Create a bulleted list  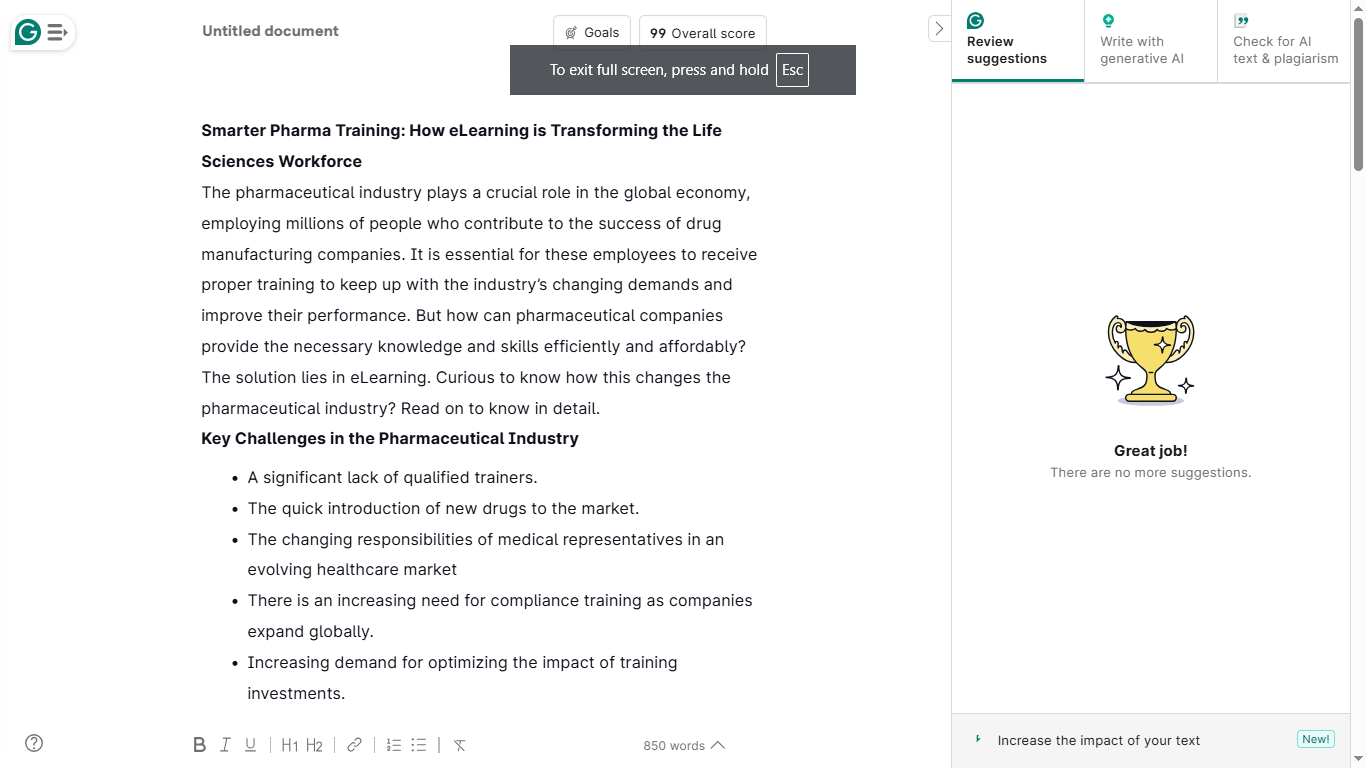[x=419, y=745]
